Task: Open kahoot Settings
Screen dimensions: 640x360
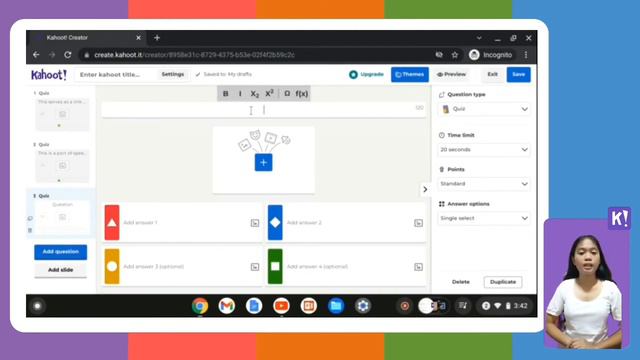Action: pyautogui.click(x=173, y=74)
